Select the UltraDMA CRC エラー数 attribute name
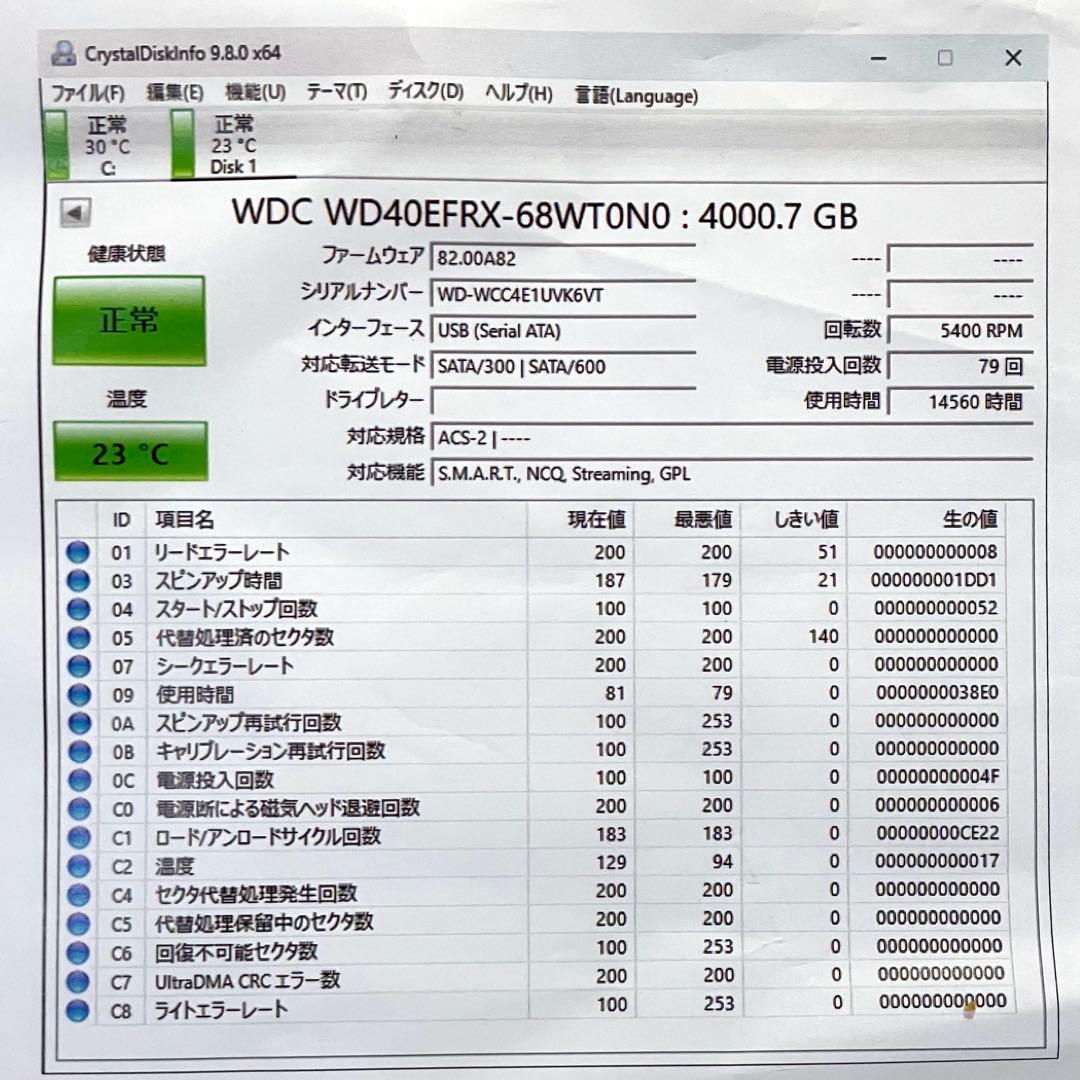Viewport: 1080px width, 1080px height. pos(247,982)
